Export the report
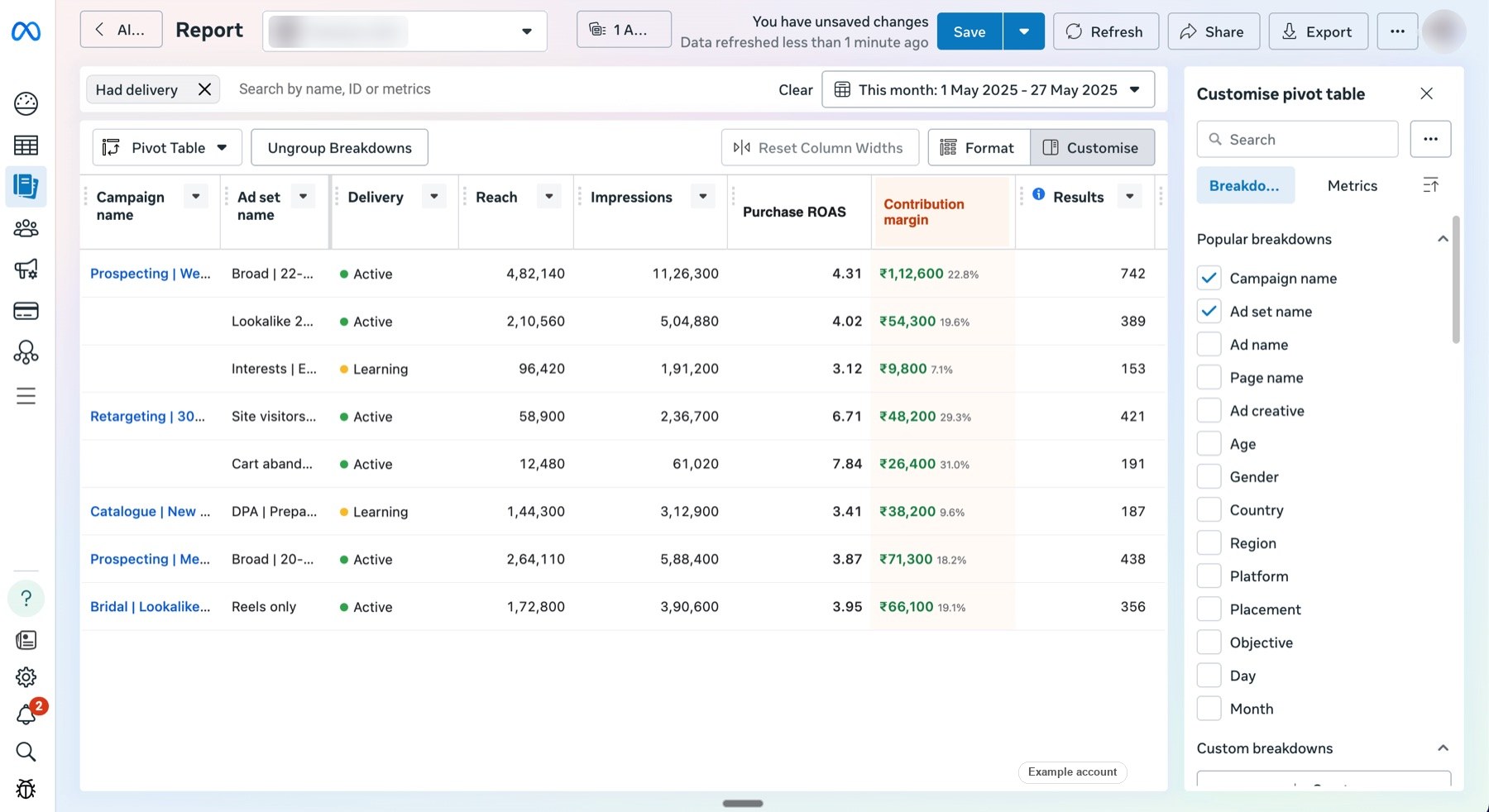 point(1318,31)
